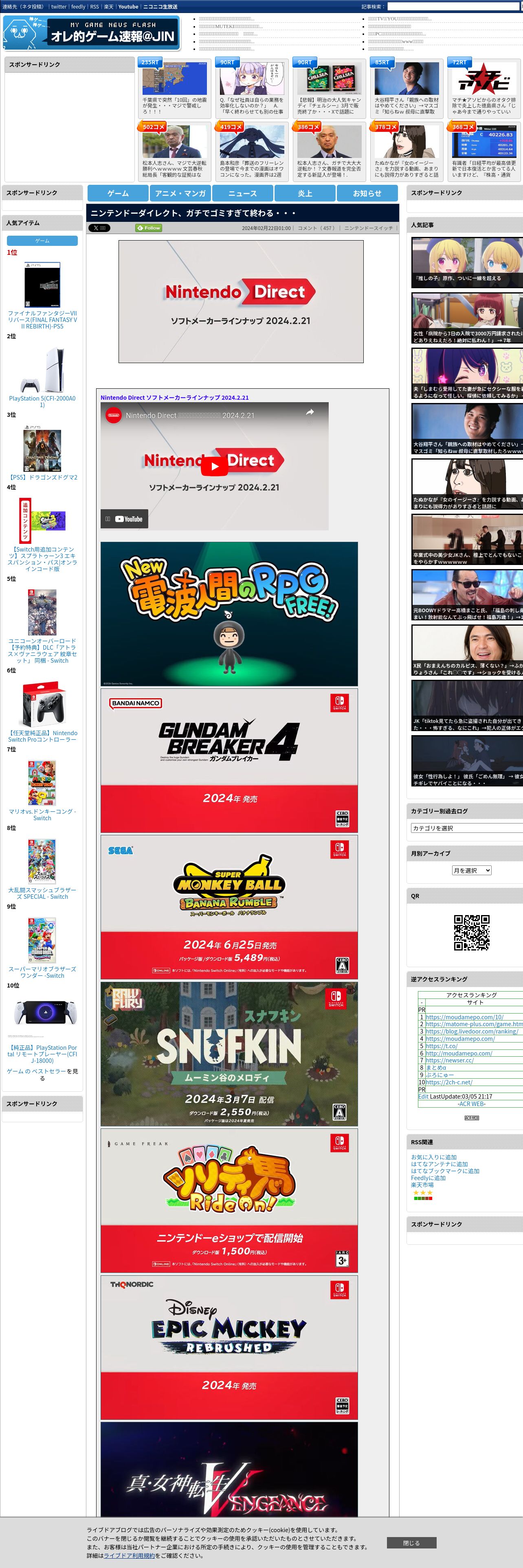Click the feedly link in the top bar
523x1568 pixels.
(x=78, y=7)
